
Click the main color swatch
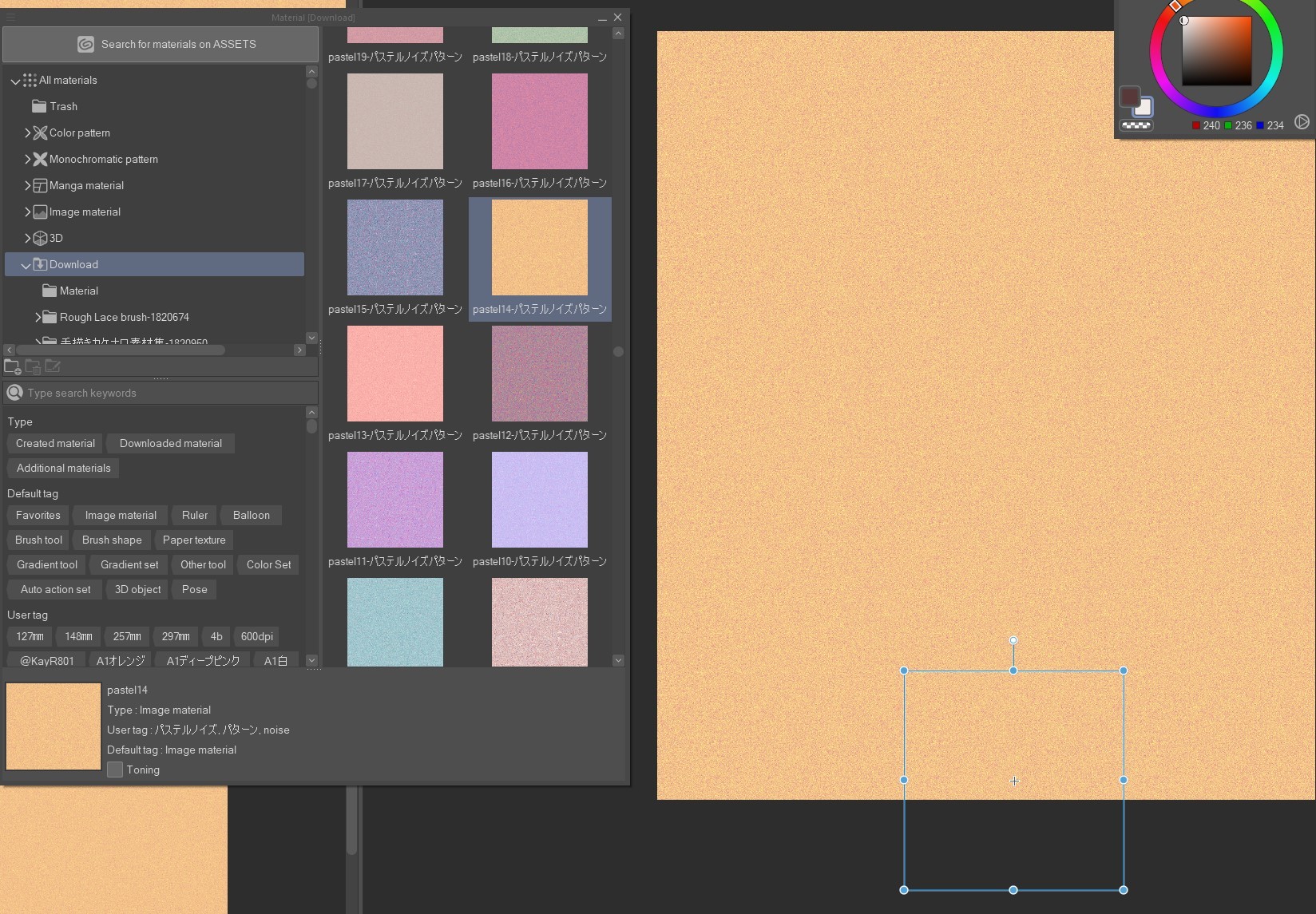(x=1128, y=97)
